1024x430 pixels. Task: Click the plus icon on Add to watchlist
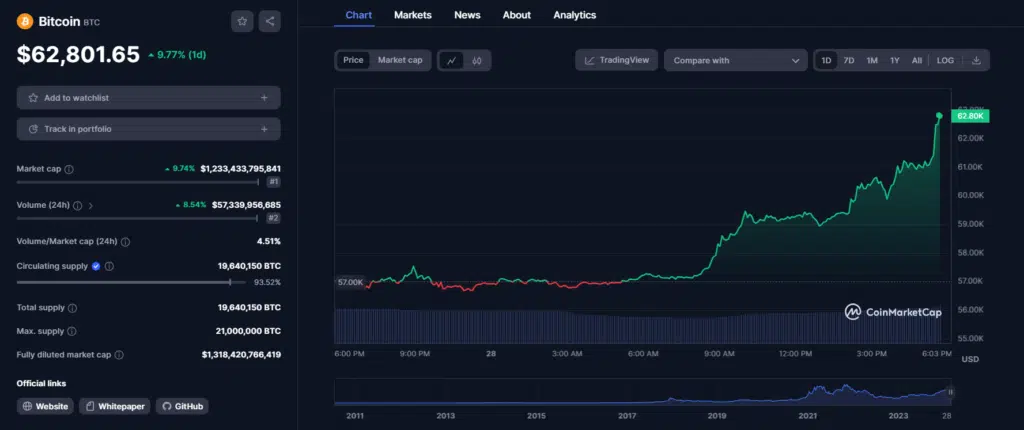[264, 97]
